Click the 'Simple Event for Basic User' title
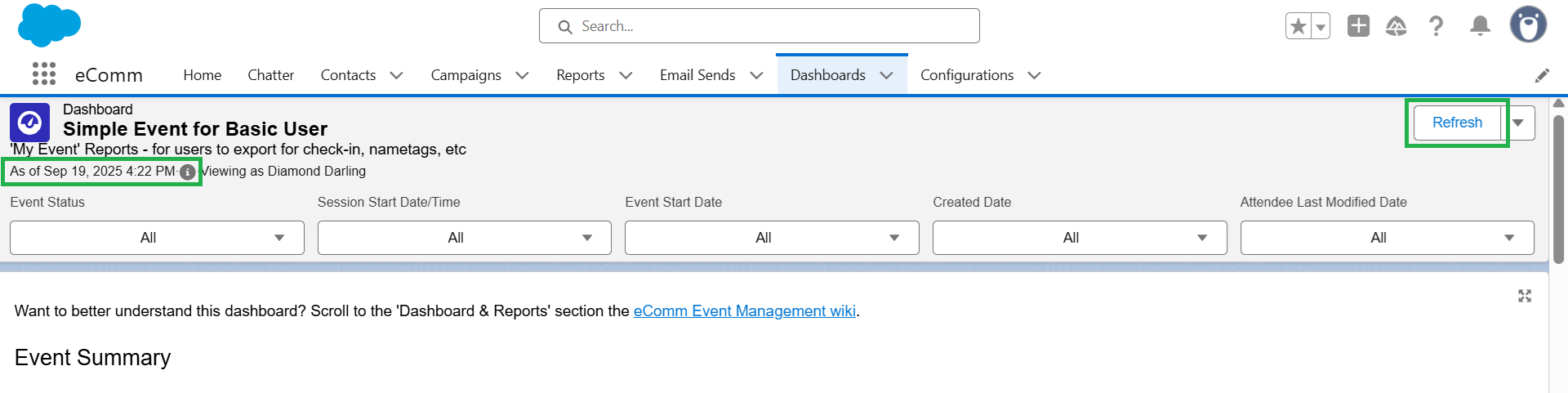 [195, 129]
